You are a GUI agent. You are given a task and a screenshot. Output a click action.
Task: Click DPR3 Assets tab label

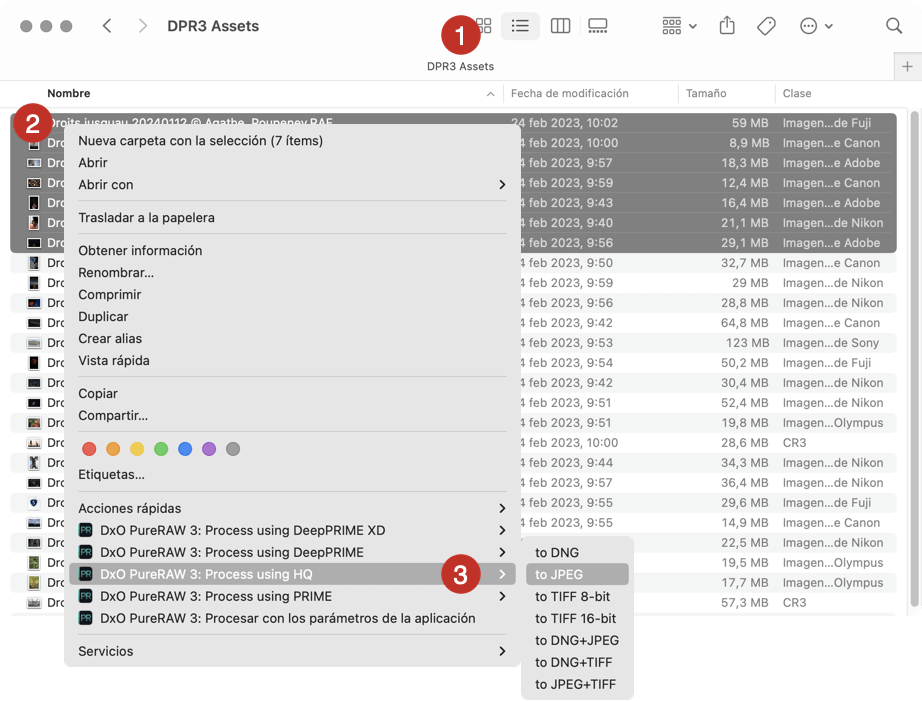point(460,66)
